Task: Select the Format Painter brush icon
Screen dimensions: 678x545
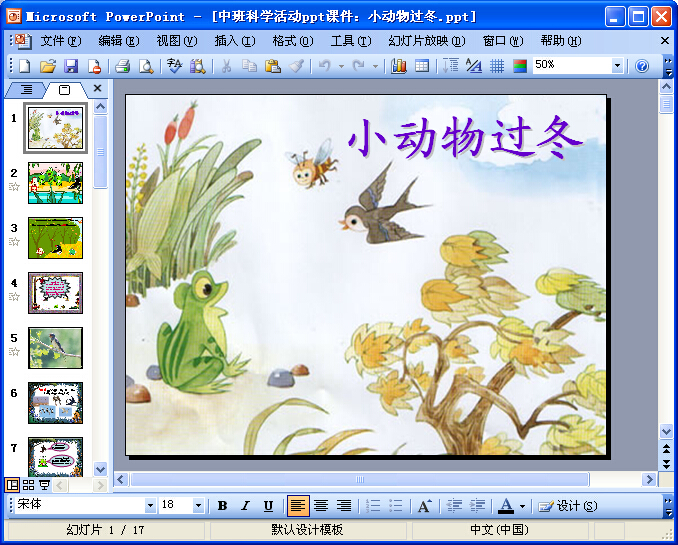Action: tap(296, 66)
